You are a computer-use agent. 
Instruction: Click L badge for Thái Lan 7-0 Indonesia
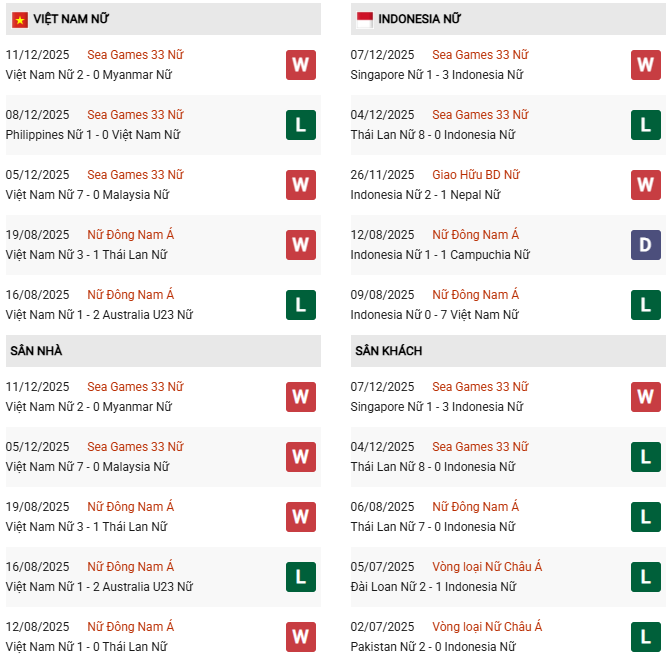645,517
